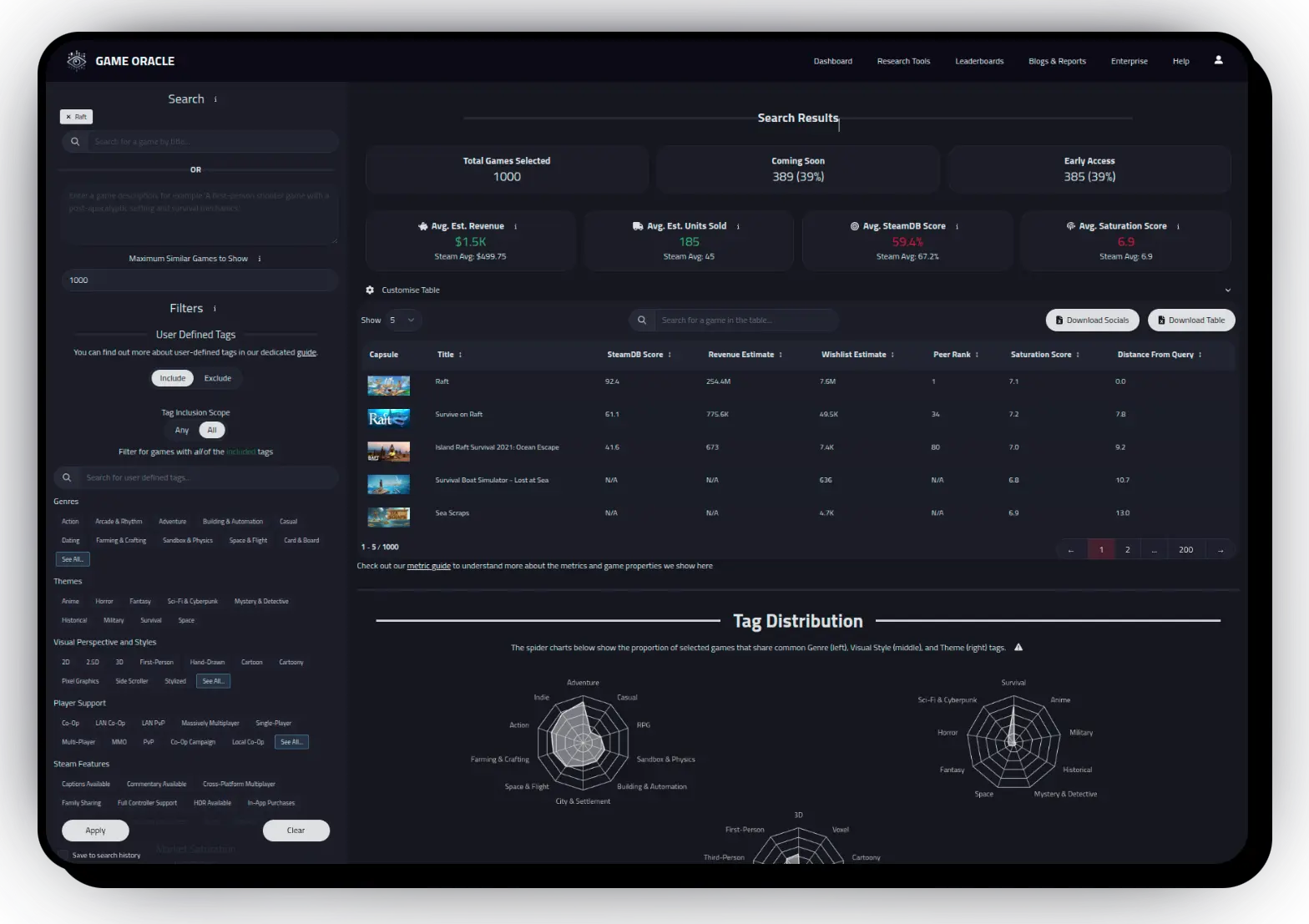The height and width of the screenshot is (924, 1309).
Task: Click the table search magnifier icon
Action: 642,321
